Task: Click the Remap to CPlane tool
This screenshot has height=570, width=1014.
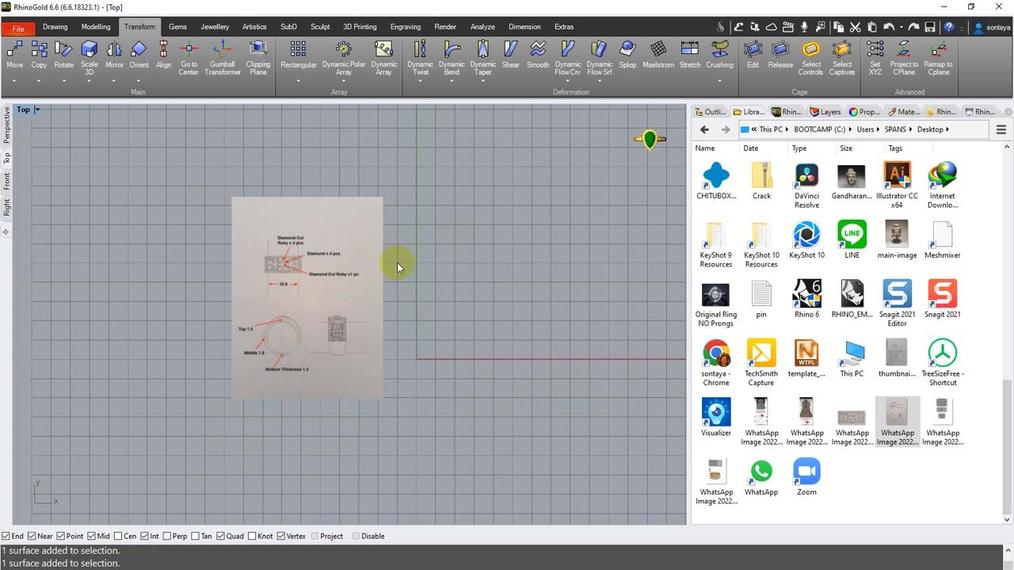Action: coord(938,58)
